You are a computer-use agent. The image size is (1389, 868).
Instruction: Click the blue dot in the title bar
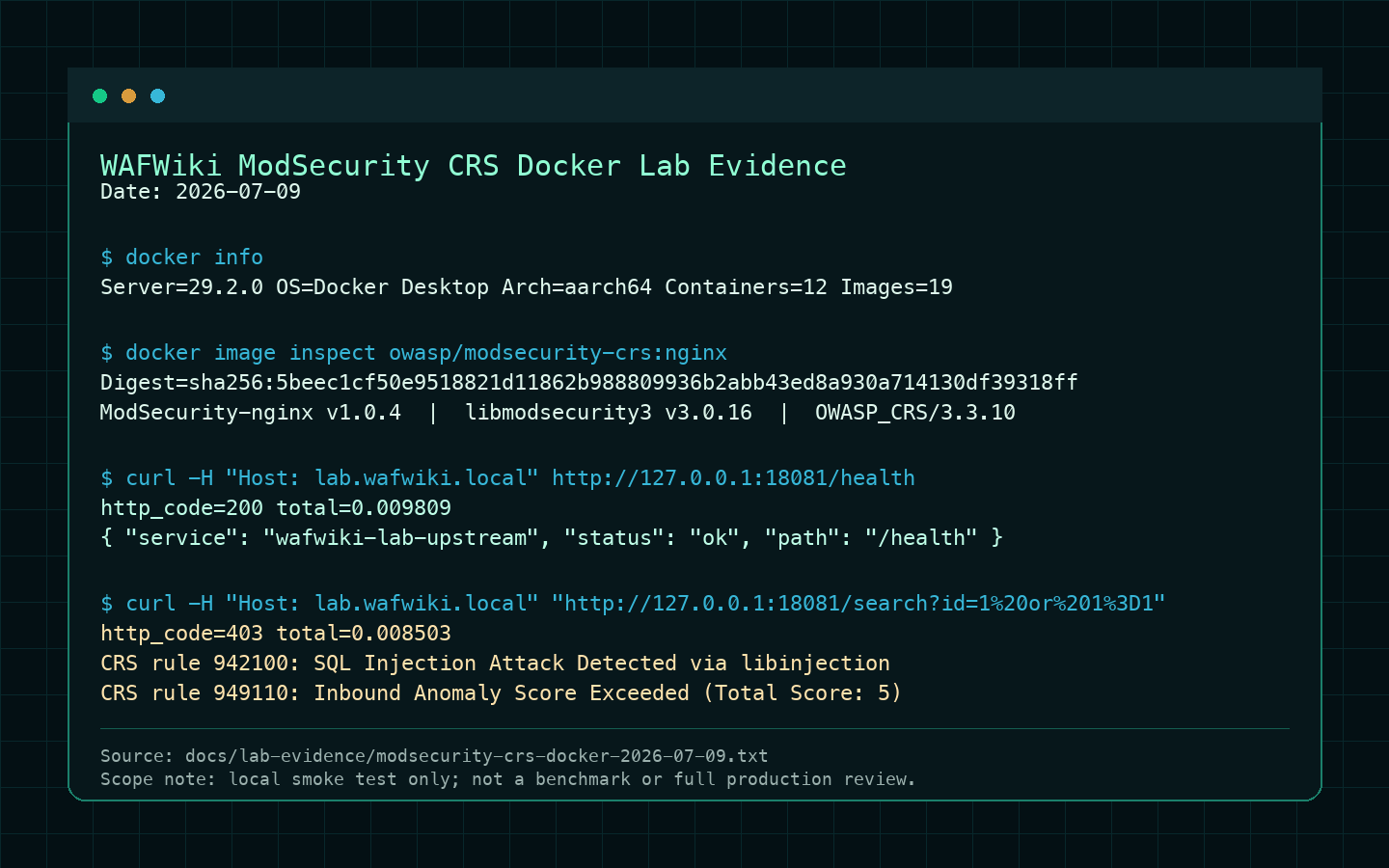(157, 95)
